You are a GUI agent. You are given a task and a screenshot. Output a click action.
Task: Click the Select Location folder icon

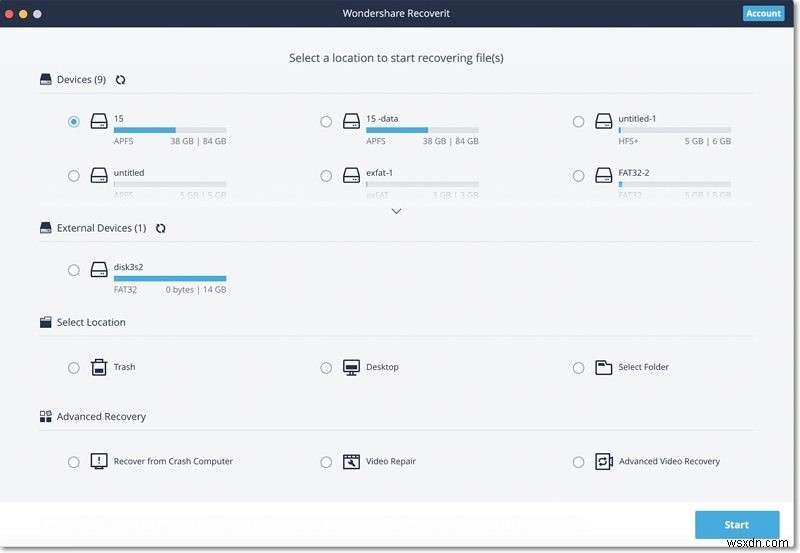[45, 322]
